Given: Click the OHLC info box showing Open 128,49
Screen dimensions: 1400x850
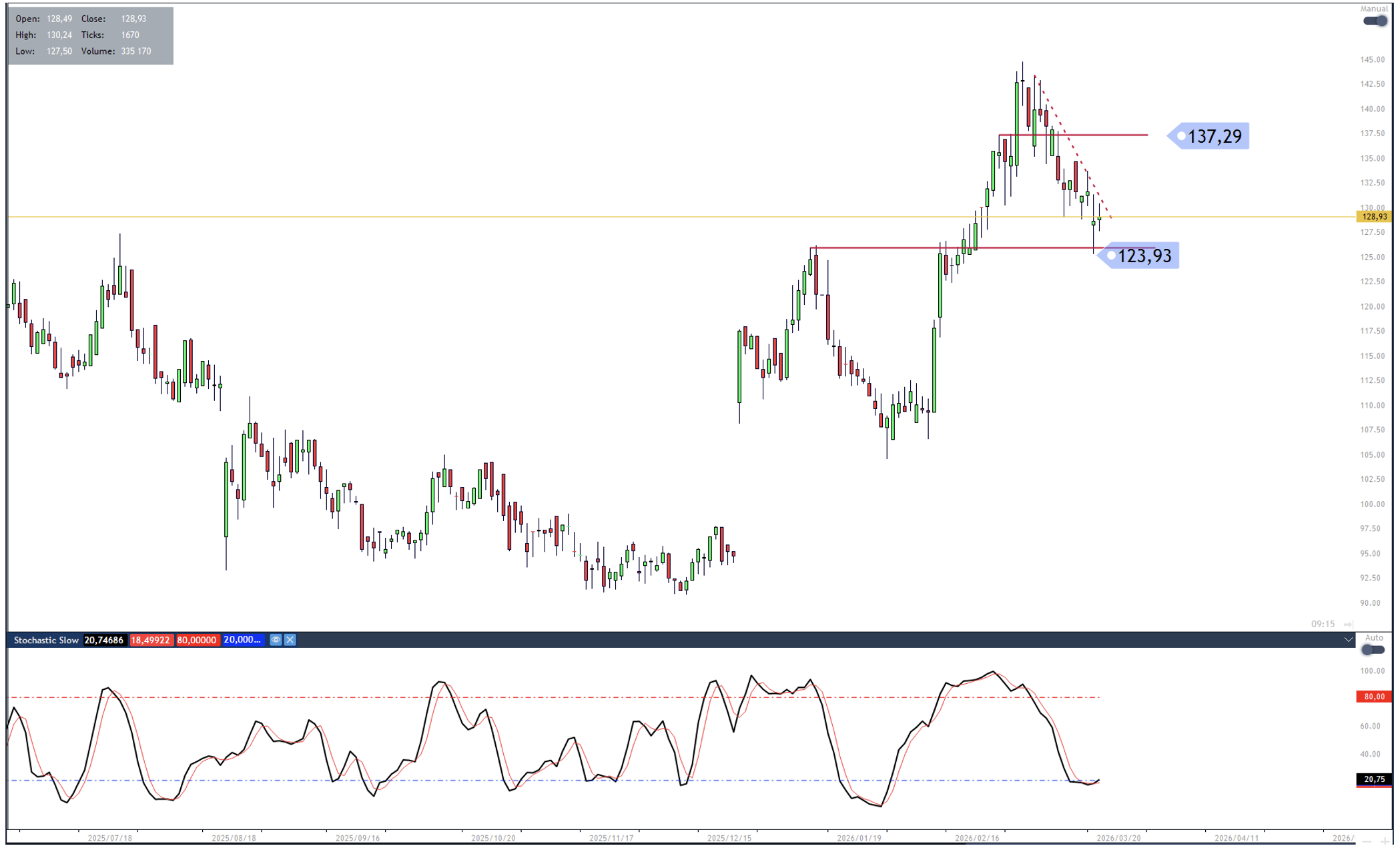Looking at the screenshot, I should point(90,35).
